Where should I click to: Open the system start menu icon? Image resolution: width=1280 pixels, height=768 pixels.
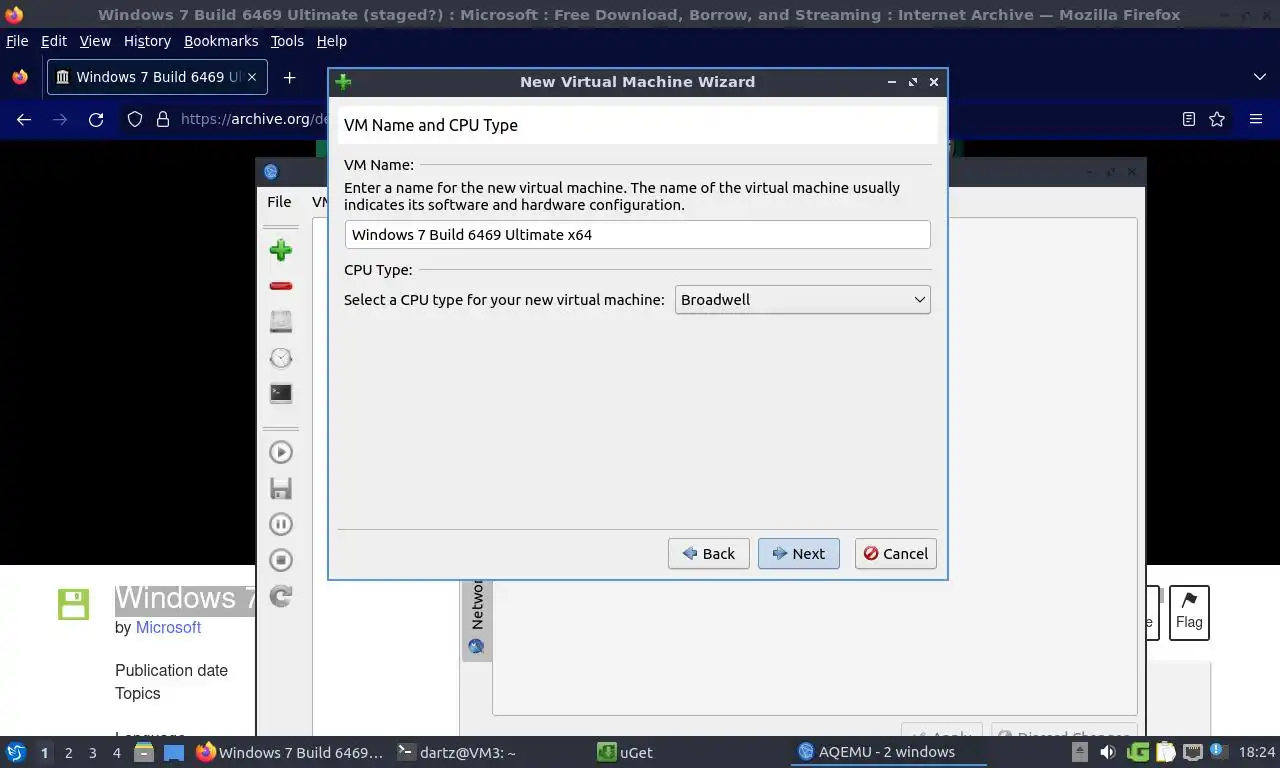pyautogui.click(x=16, y=752)
